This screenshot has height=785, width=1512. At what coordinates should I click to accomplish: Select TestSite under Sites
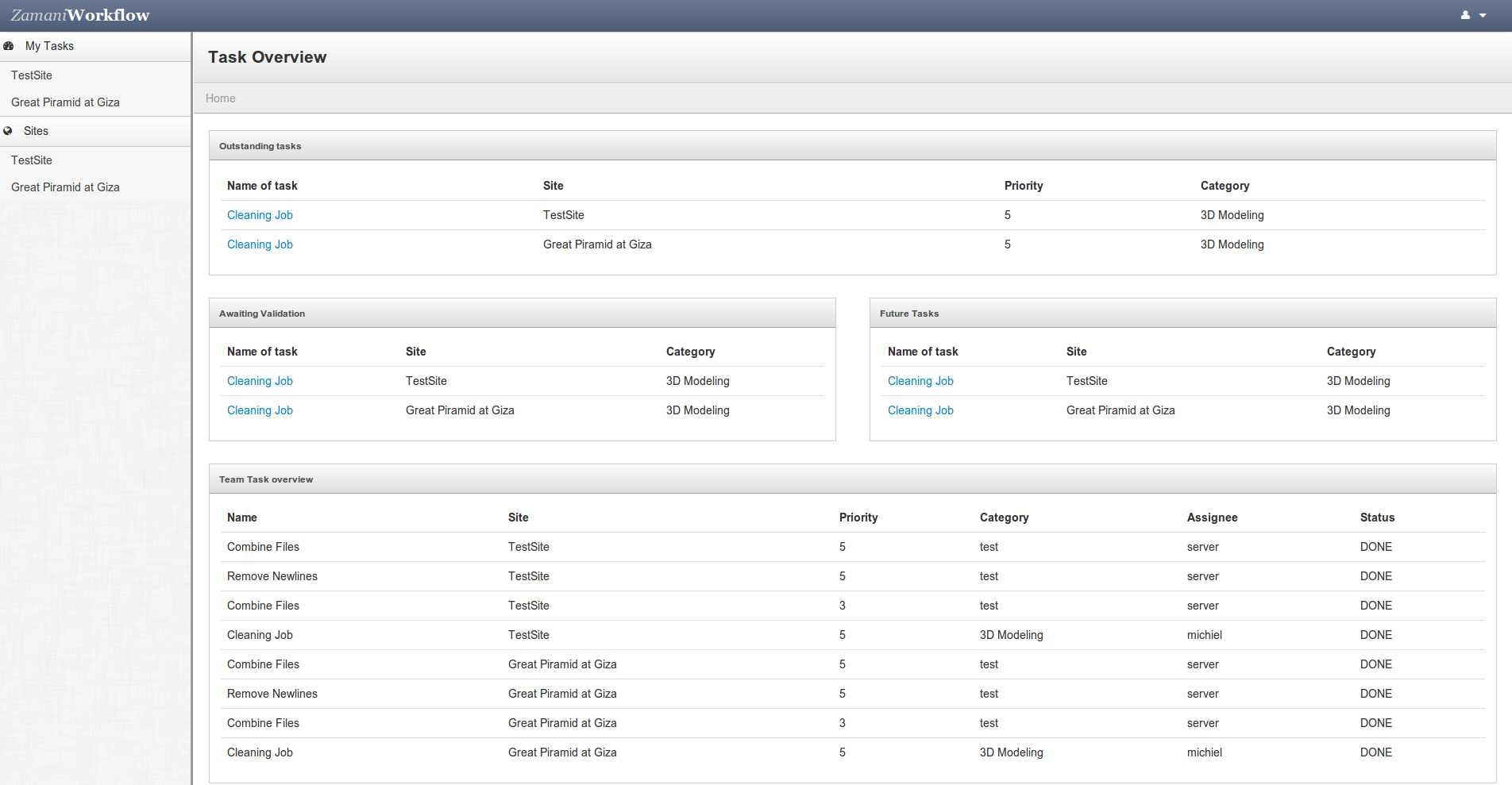click(32, 160)
